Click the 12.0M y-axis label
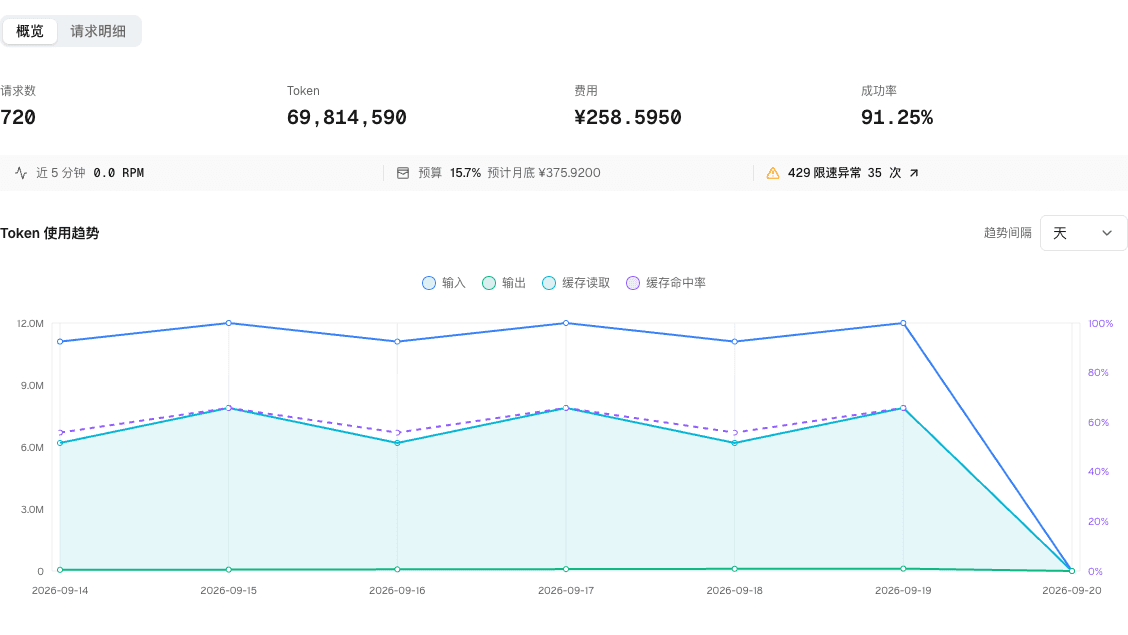Image resolution: width=1128 pixels, height=635 pixels. pyautogui.click(x=30, y=324)
